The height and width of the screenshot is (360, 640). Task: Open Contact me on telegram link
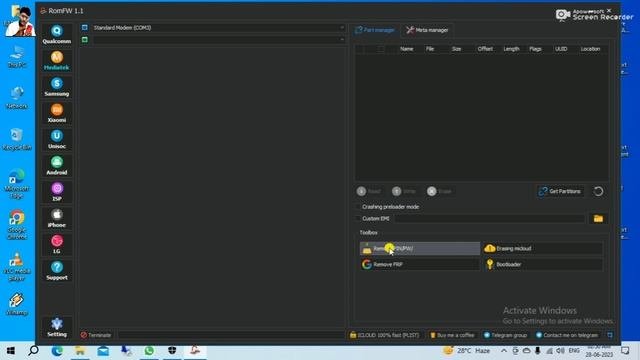567,335
